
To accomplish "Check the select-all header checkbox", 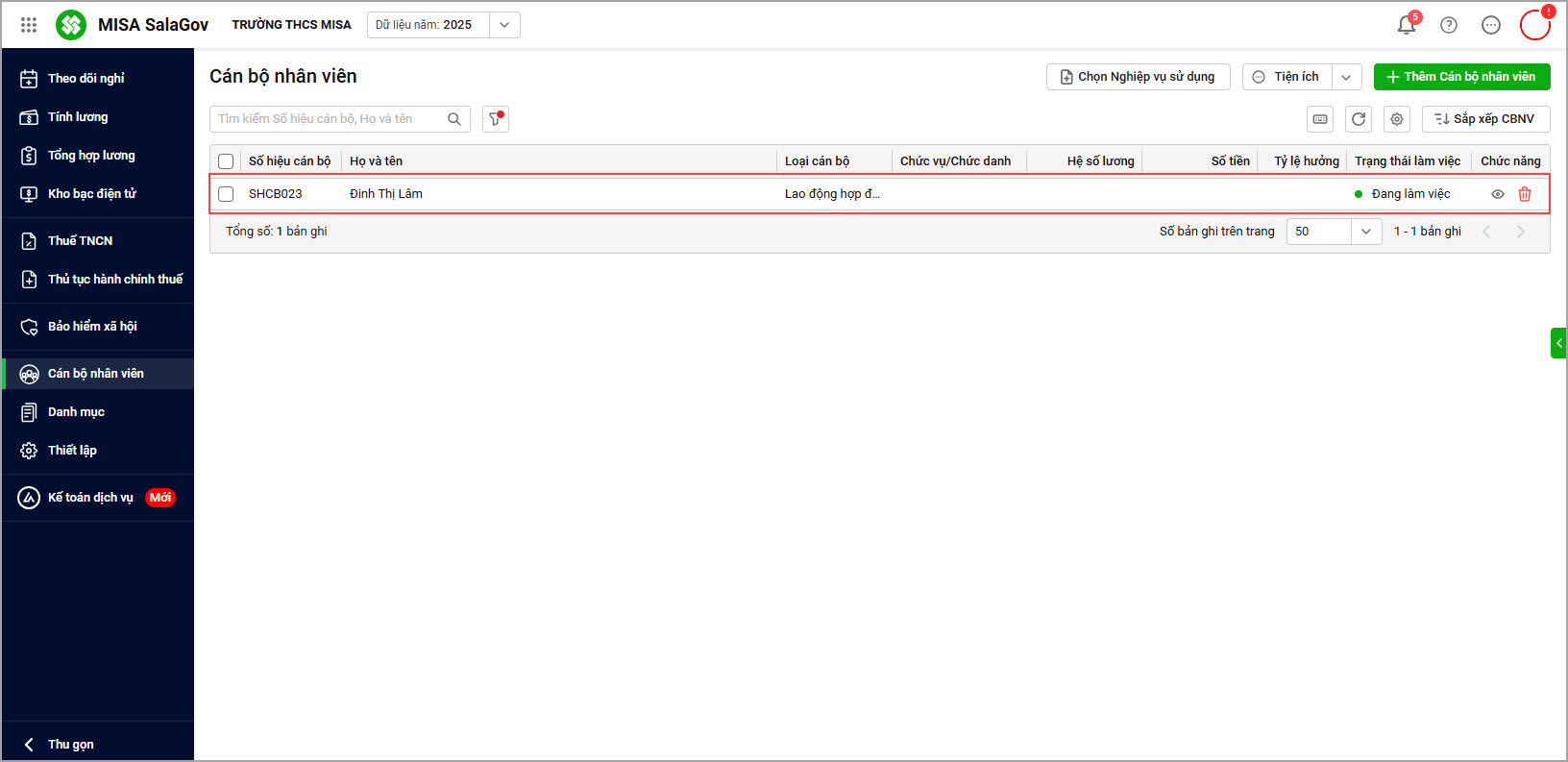I will 226,161.
